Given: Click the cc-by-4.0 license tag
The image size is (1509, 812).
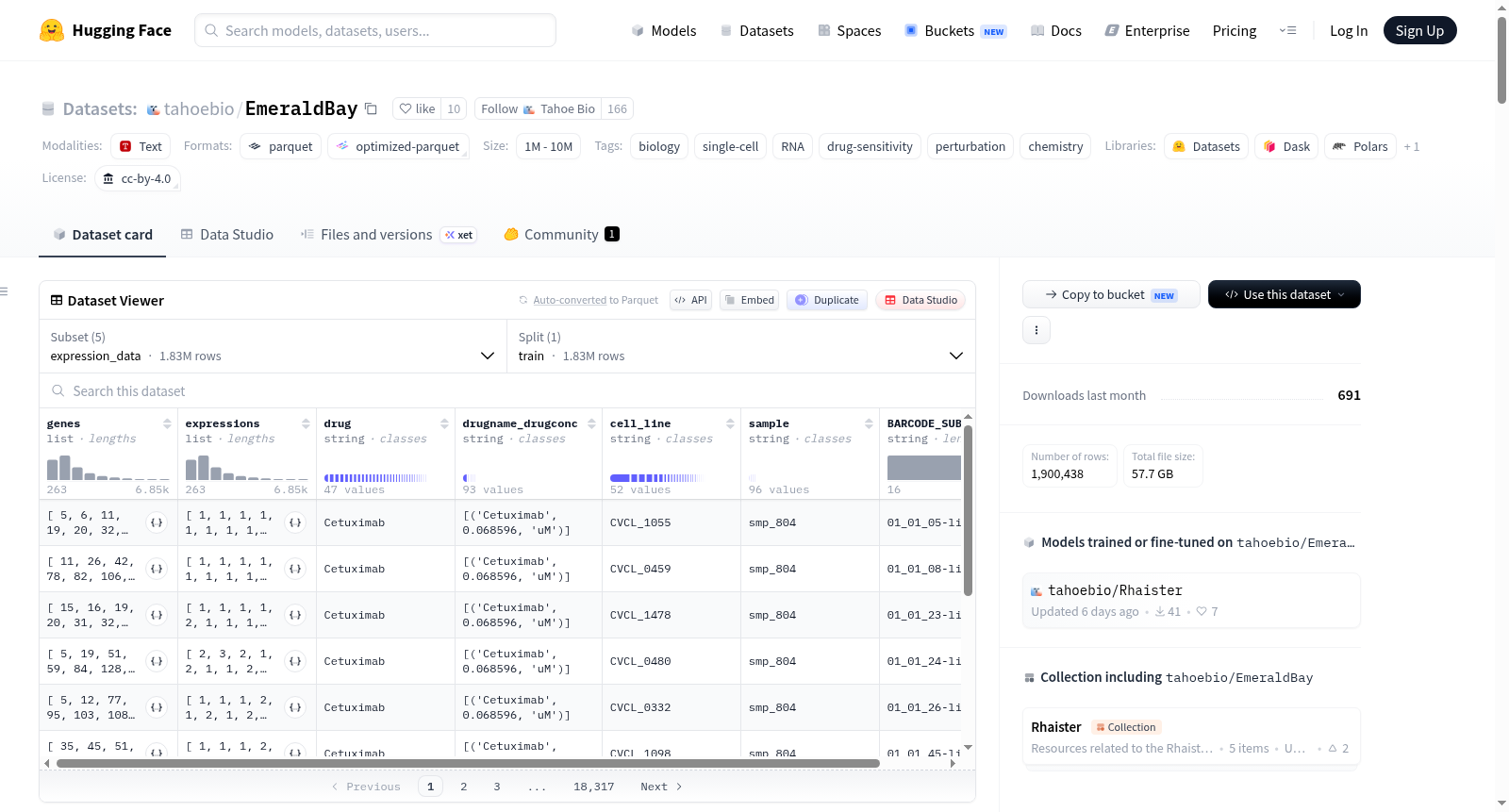Looking at the screenshot, I should coord(138,178).
